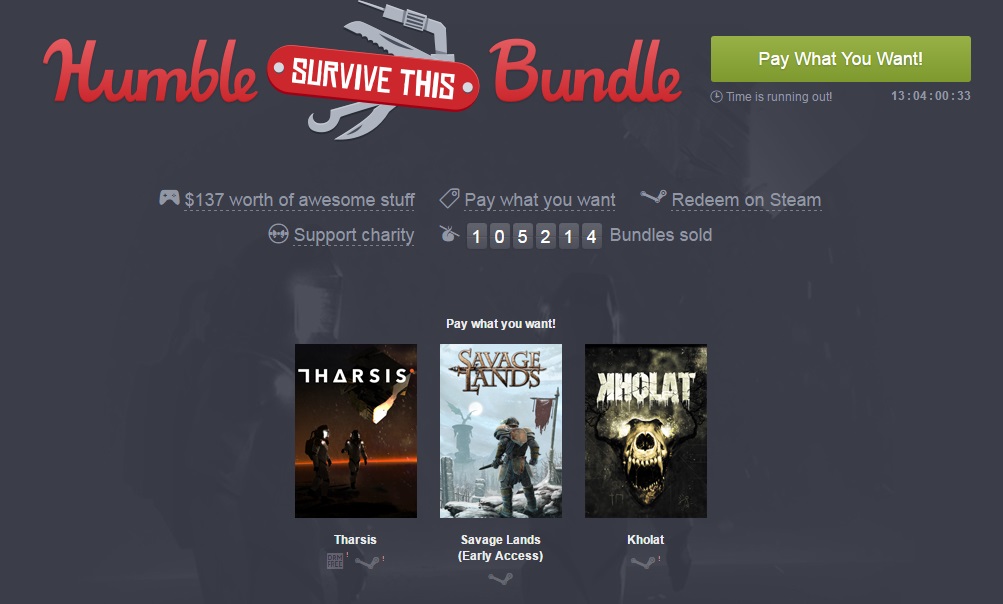This screenshot has height=604, width=1003.
Task: Click the Steam icon below Savage Lands
Action: (500, 578)
